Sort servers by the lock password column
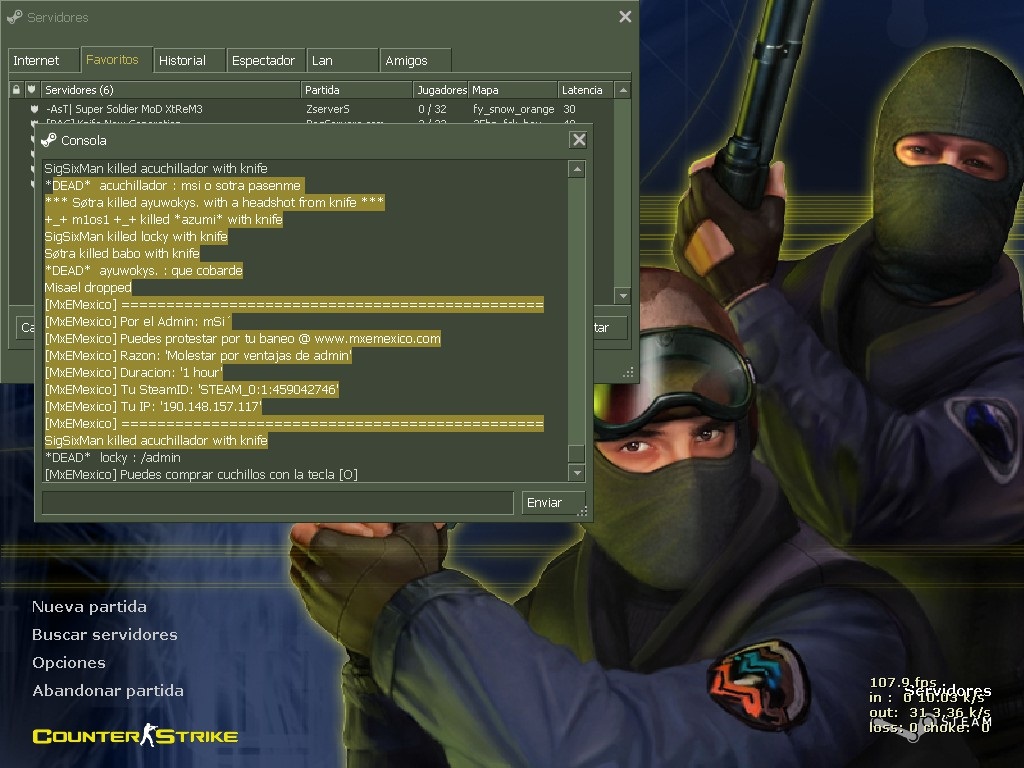Image resolution: width=1024 pixels, height=768 pixels. tap(16, 89)
